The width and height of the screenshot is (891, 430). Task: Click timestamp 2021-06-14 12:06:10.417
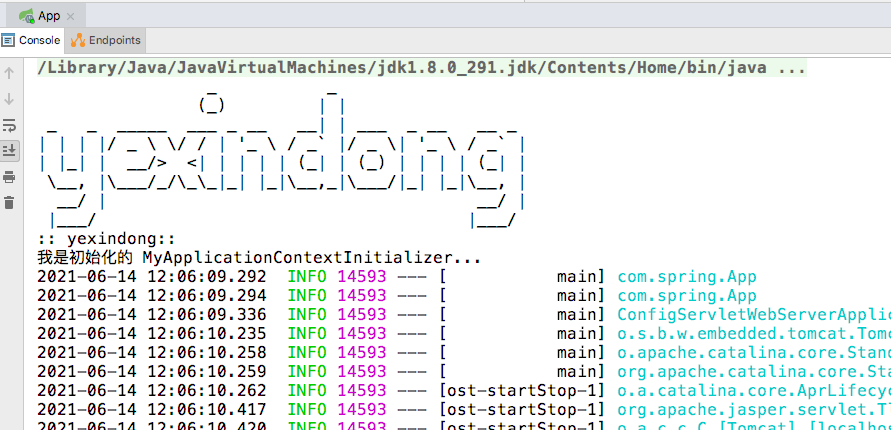click(152, 409)
